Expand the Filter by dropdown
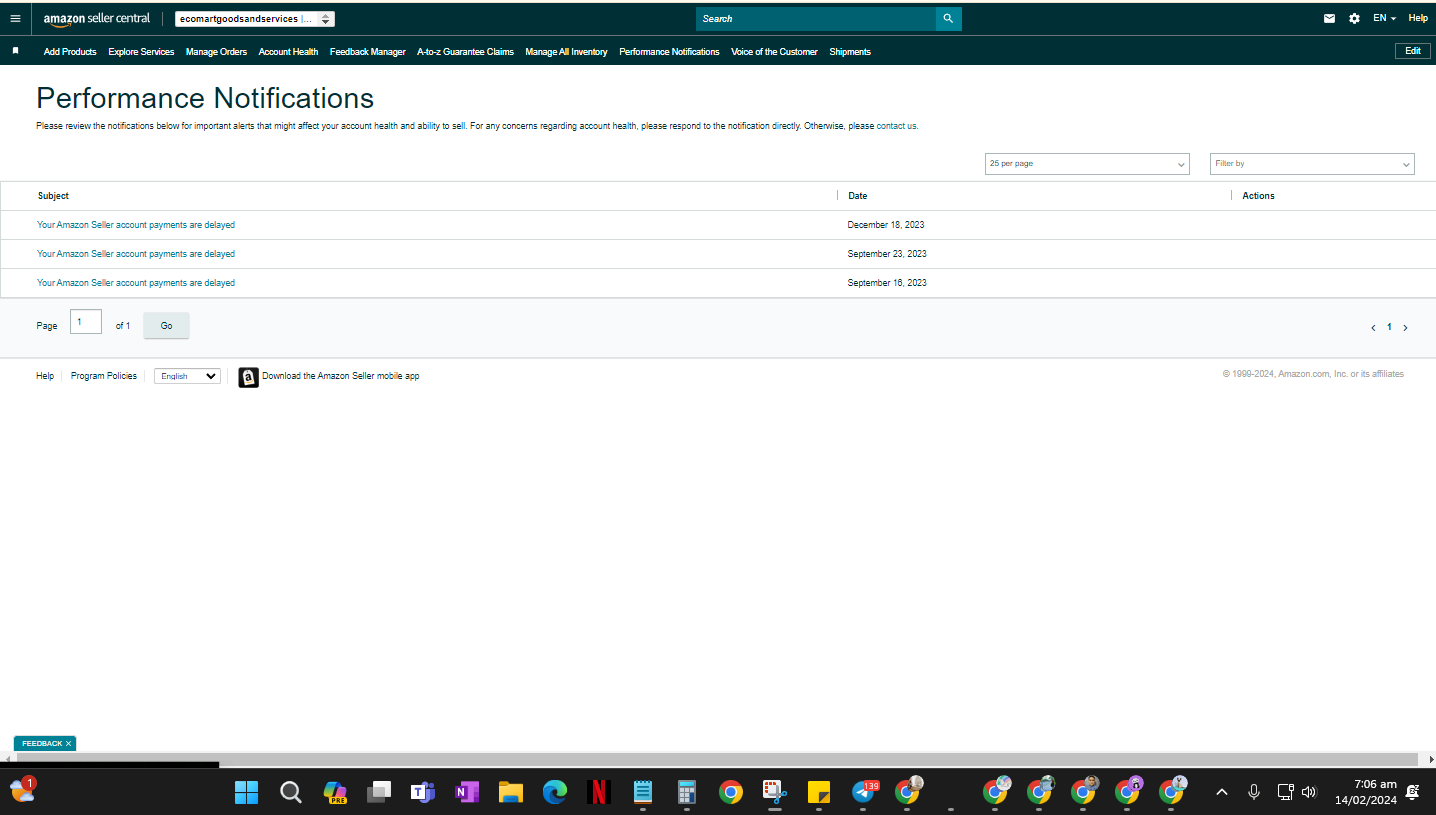1436x815 pixels. tap(1312, 164)
